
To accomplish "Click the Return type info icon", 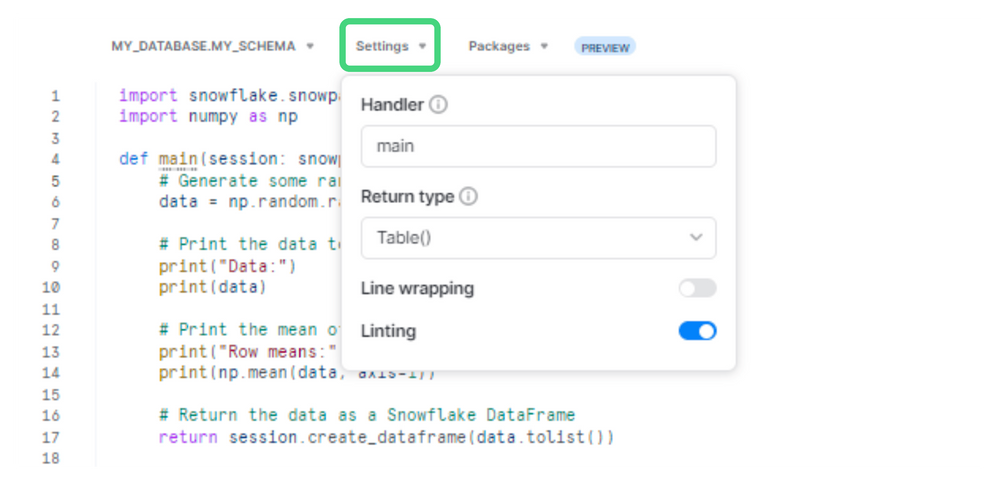I will pyautogui.click(x=469, y=196).
